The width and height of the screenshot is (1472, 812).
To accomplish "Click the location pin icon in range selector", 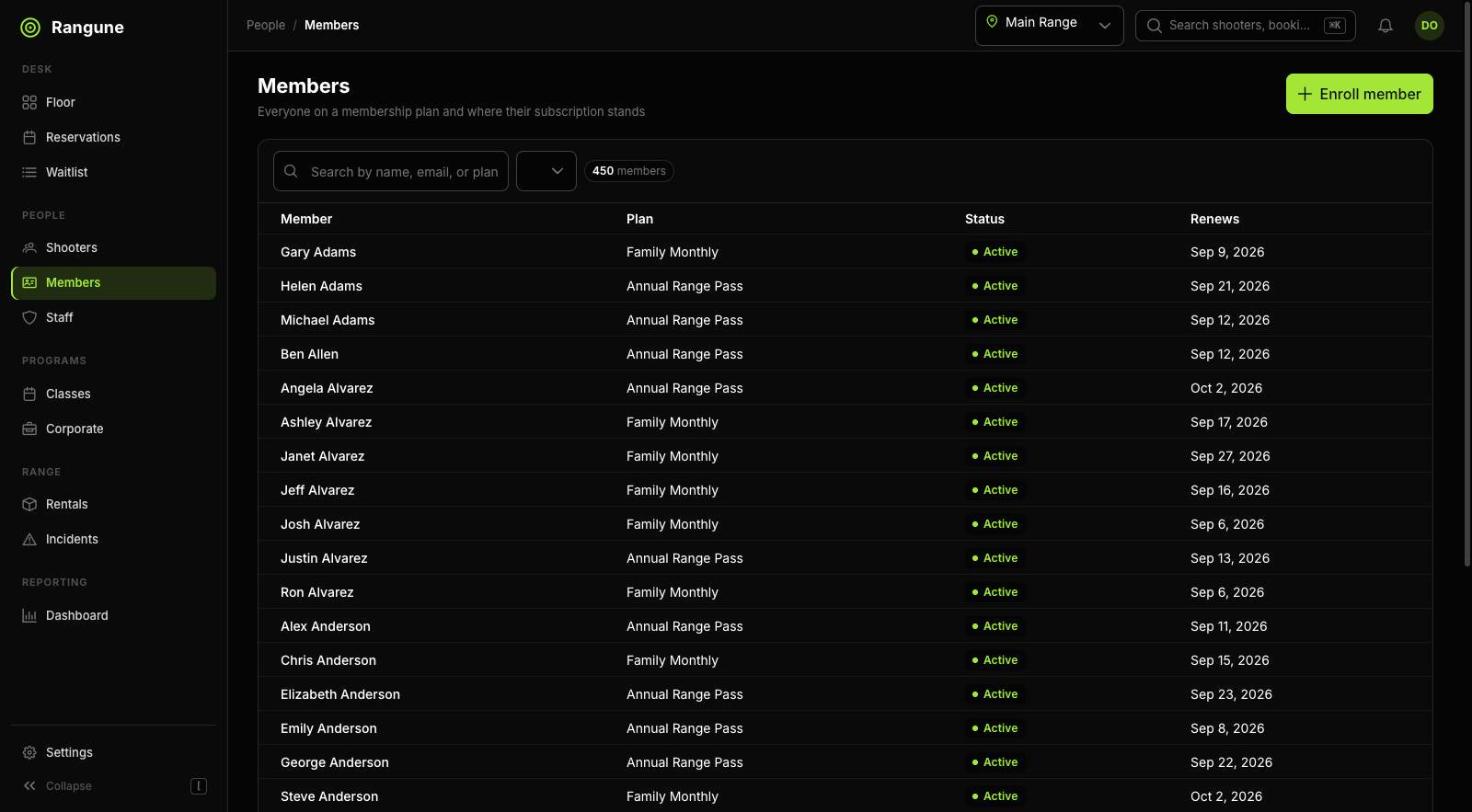I will [992, 22].
